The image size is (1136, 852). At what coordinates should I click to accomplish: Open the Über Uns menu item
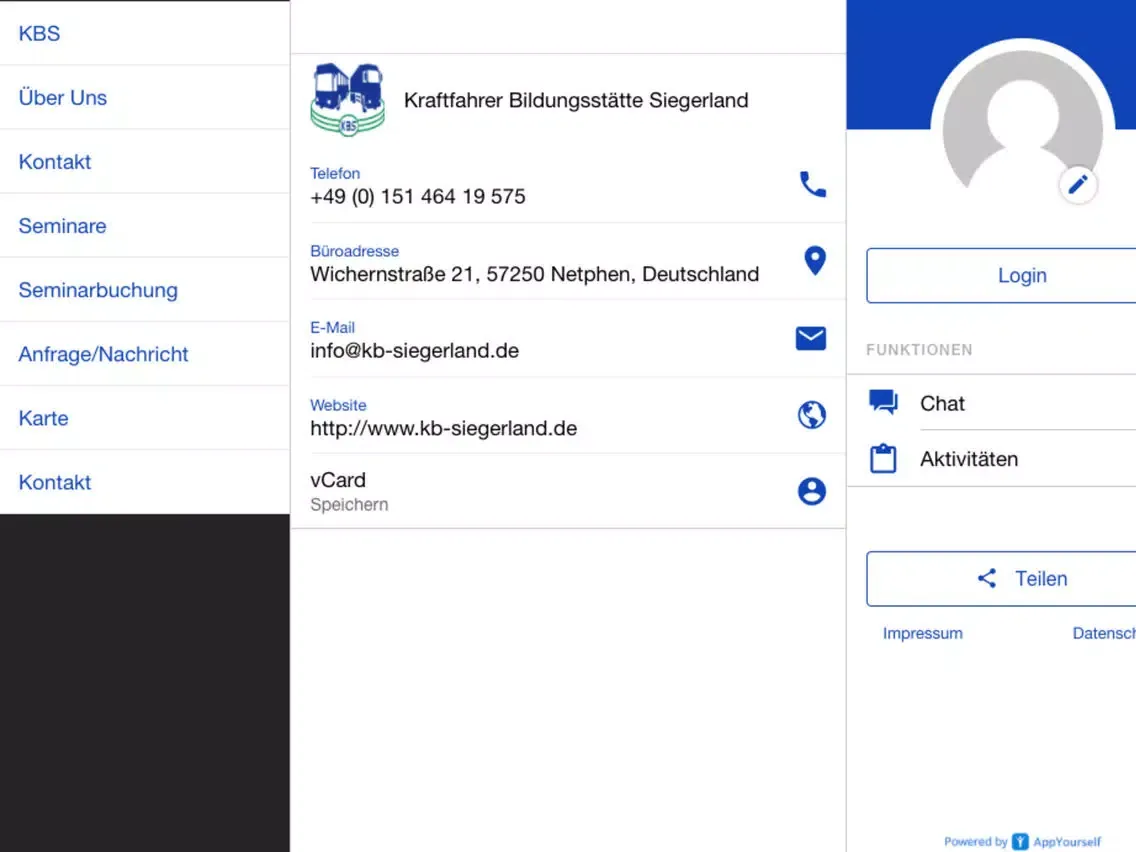(x=63, y=98)
